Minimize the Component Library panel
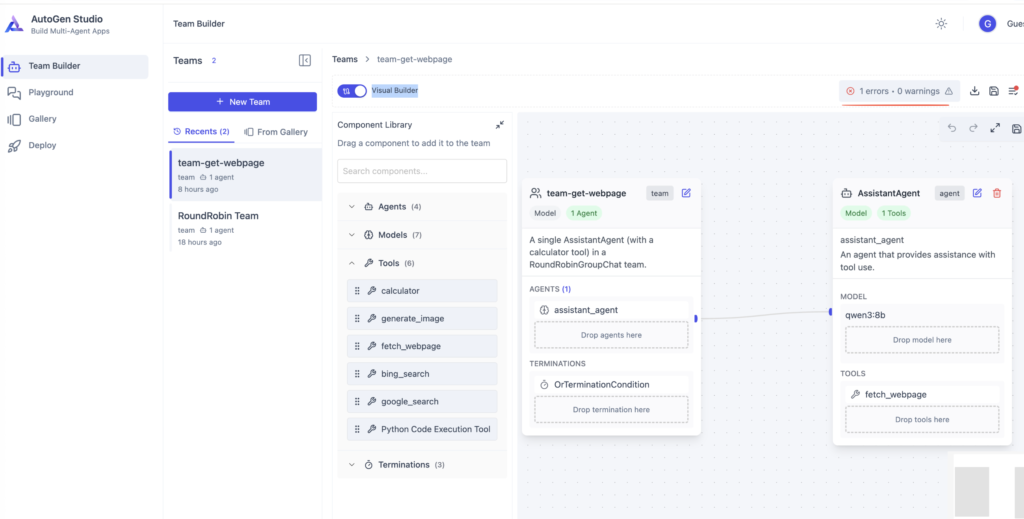Viewport: 1024px width, 519px height. pyautogui.click(x=500, y=125)
